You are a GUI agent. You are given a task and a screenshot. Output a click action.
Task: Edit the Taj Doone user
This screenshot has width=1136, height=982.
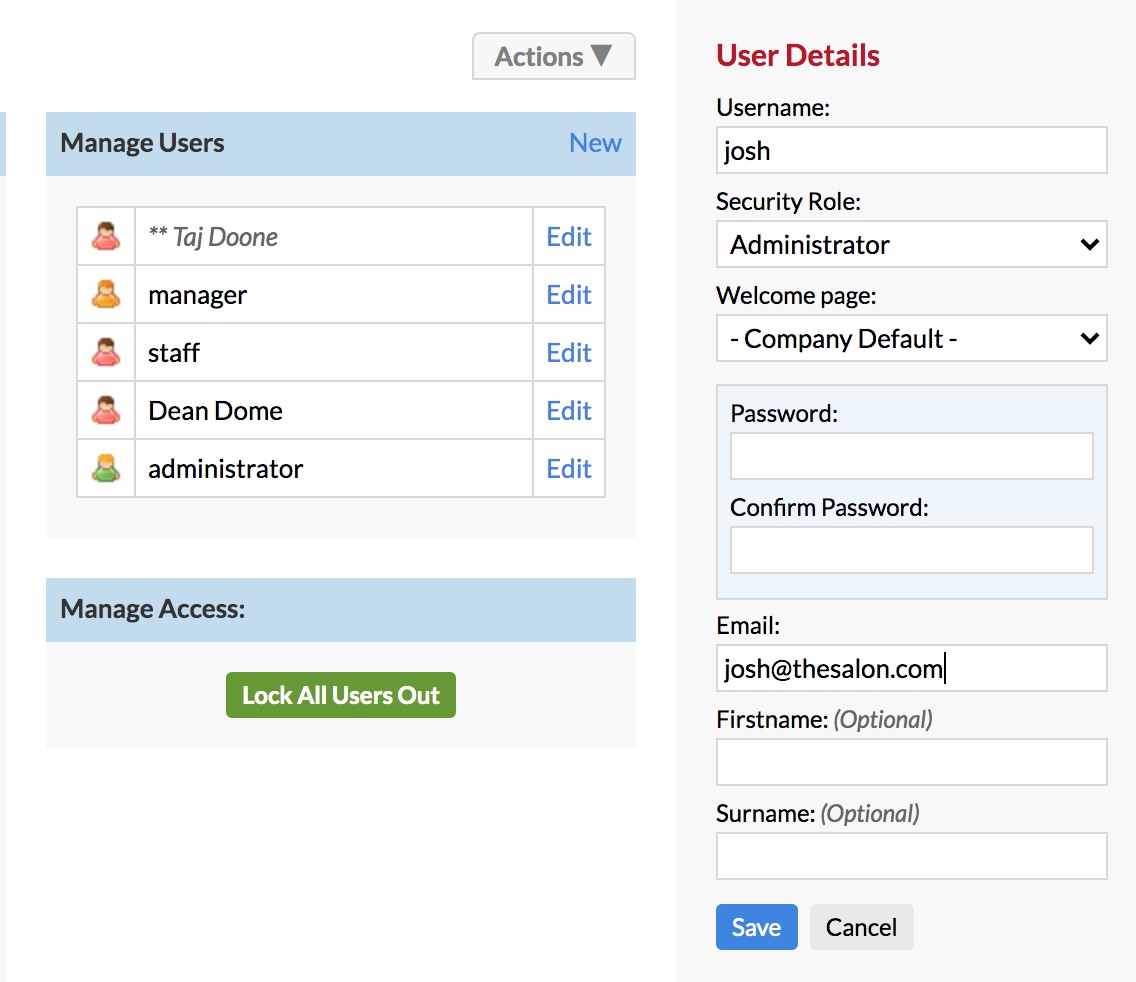[569, 237]
